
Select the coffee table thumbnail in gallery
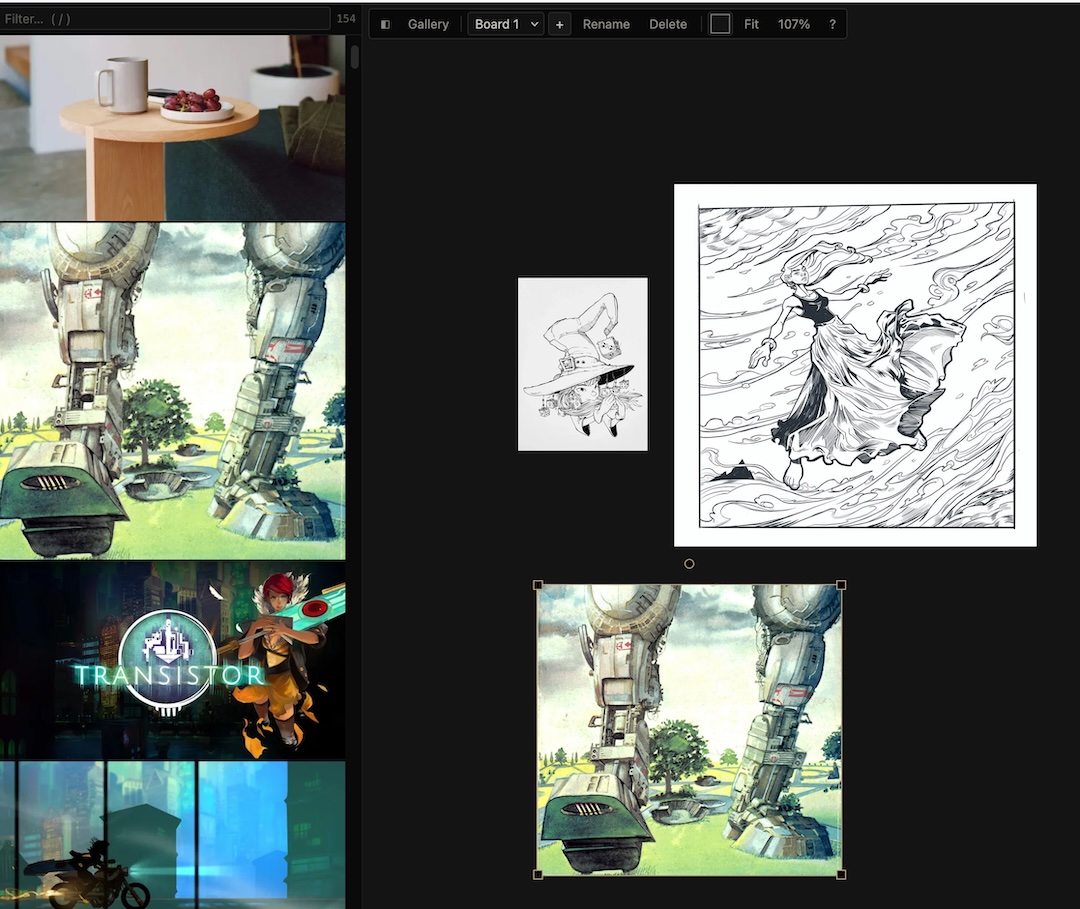(x=172, y=128)
